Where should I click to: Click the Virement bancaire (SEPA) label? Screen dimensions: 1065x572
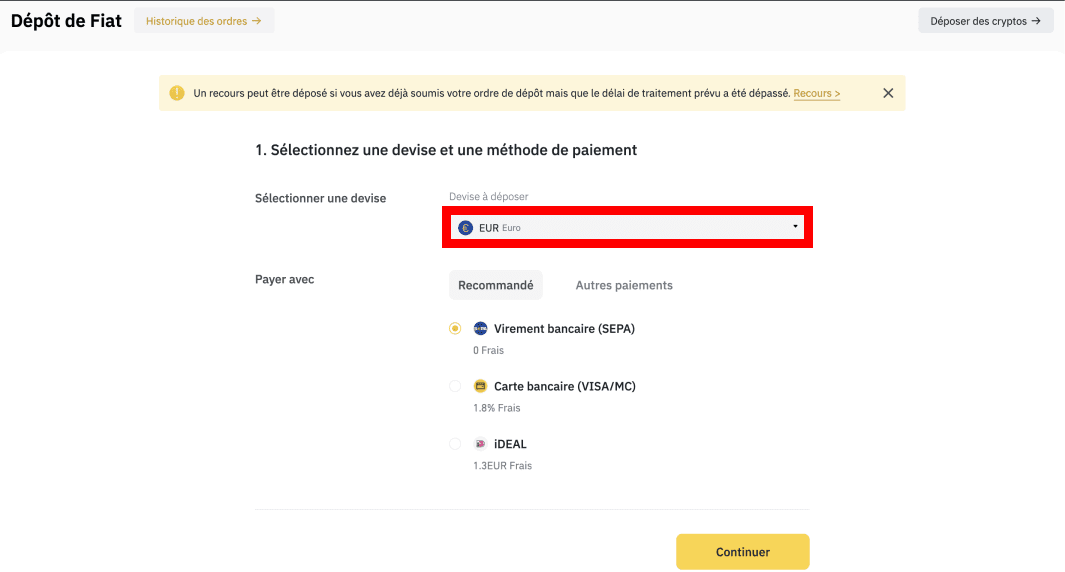[564, 328]
